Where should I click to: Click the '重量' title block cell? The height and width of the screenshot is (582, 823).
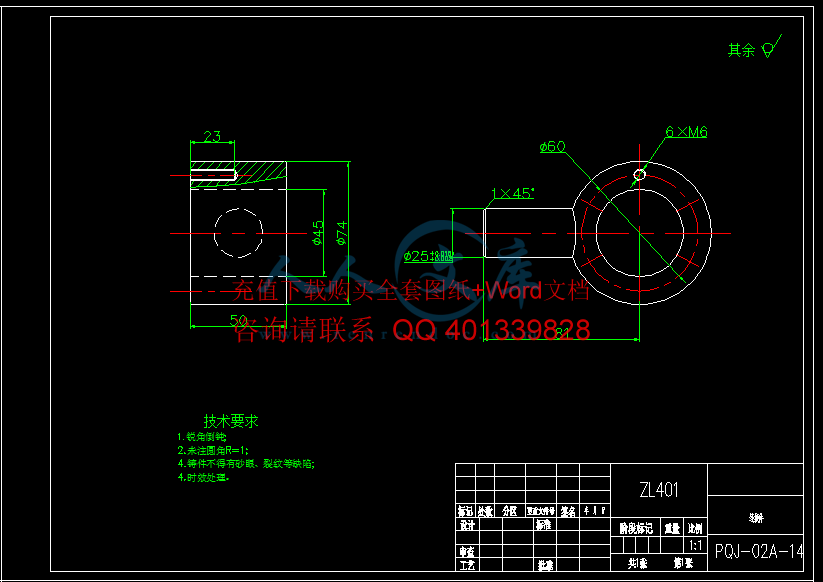point(672,528)
